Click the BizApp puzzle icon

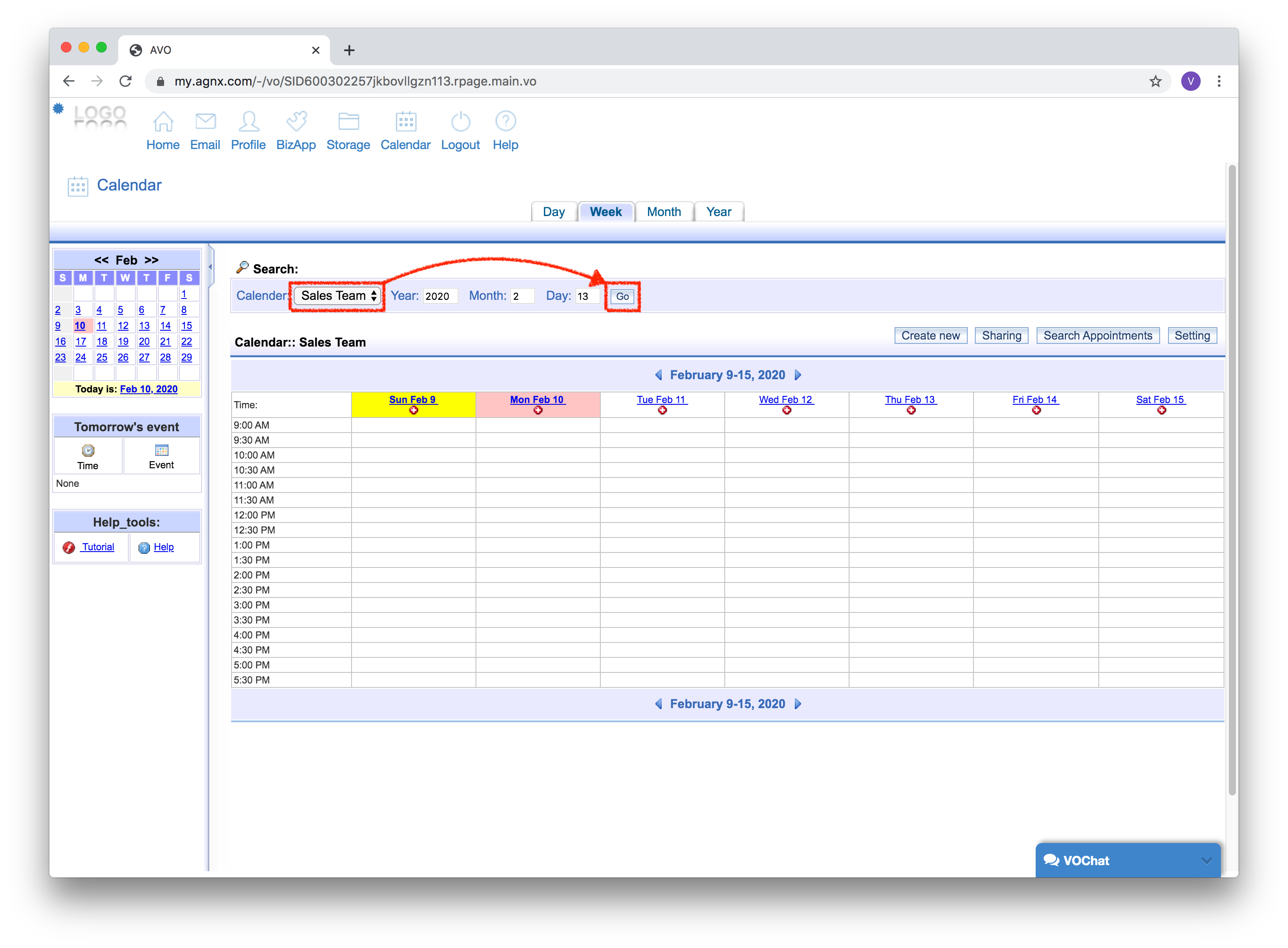click(296, 122)
